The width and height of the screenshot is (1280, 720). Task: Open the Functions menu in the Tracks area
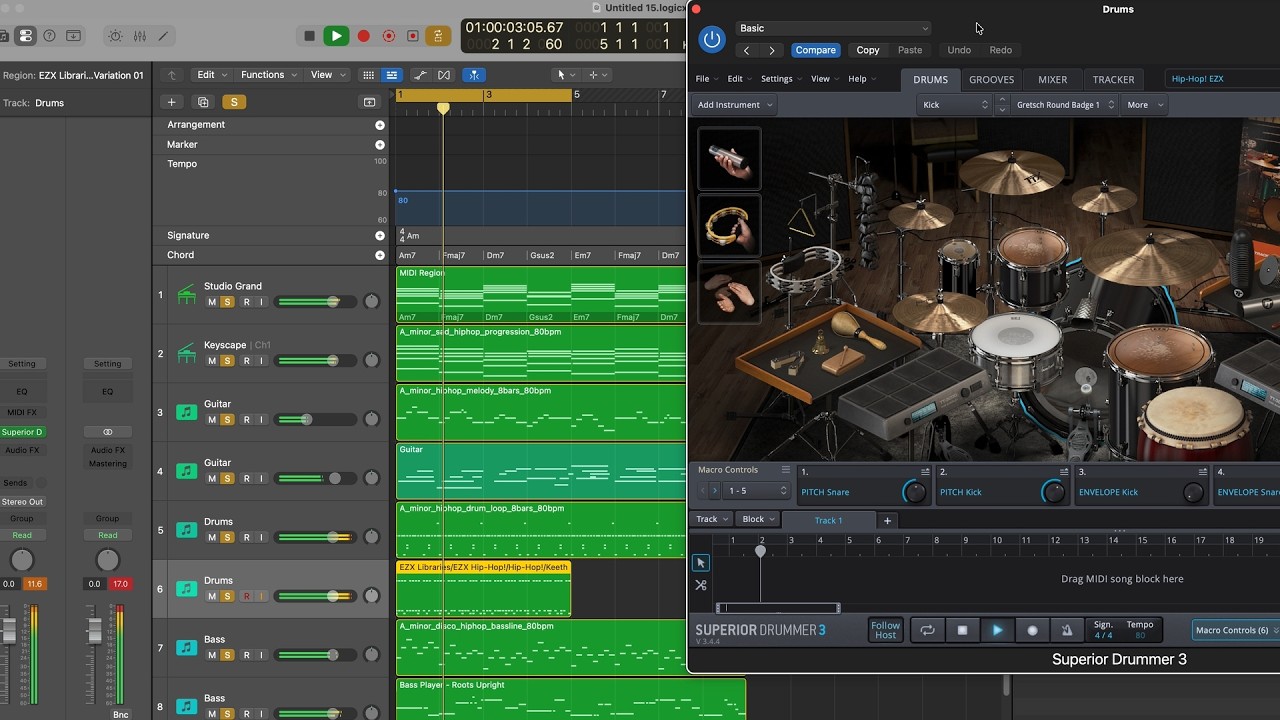coord(269,75)
